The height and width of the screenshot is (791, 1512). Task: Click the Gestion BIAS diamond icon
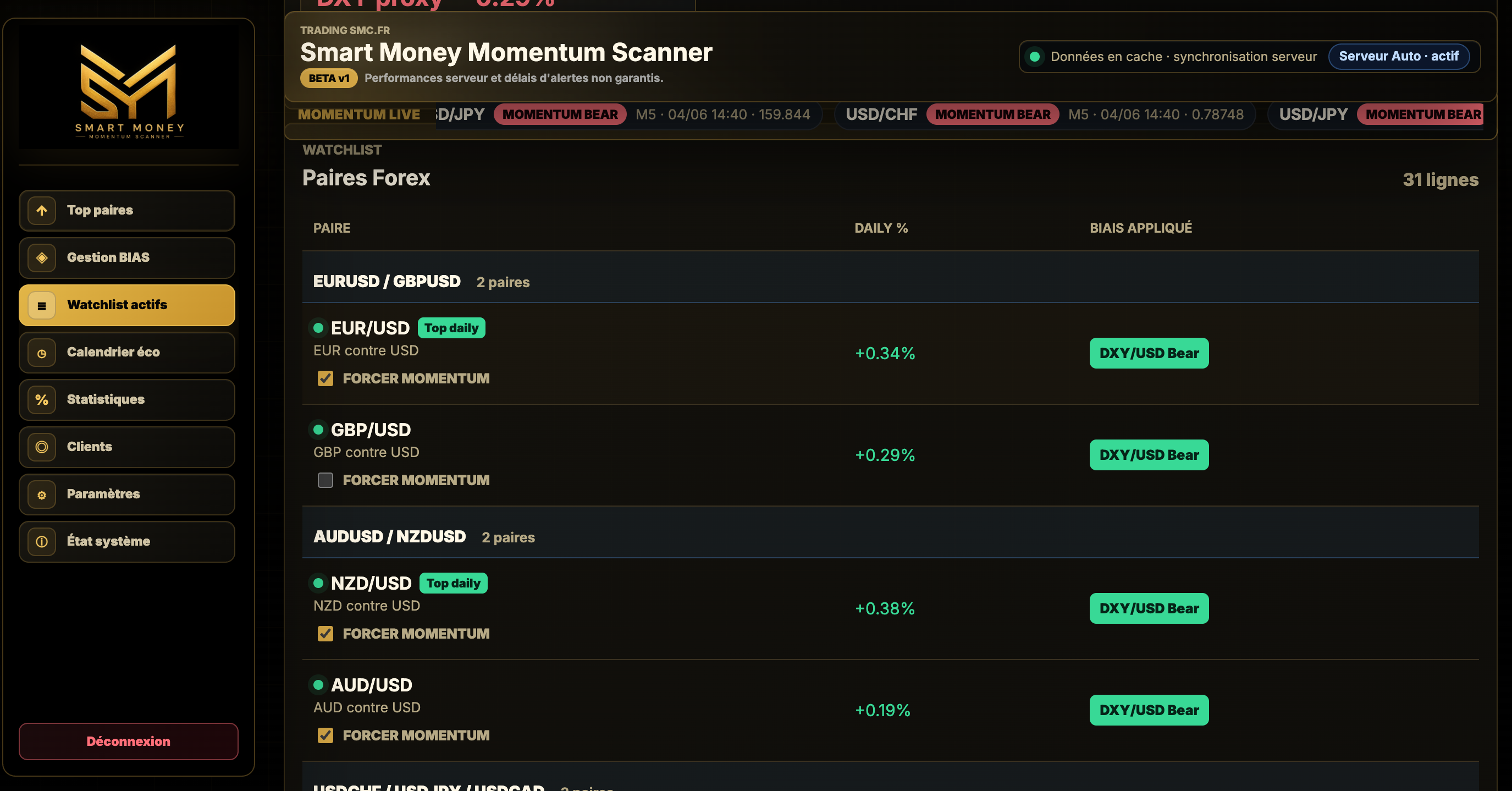[x=42, y=258]
